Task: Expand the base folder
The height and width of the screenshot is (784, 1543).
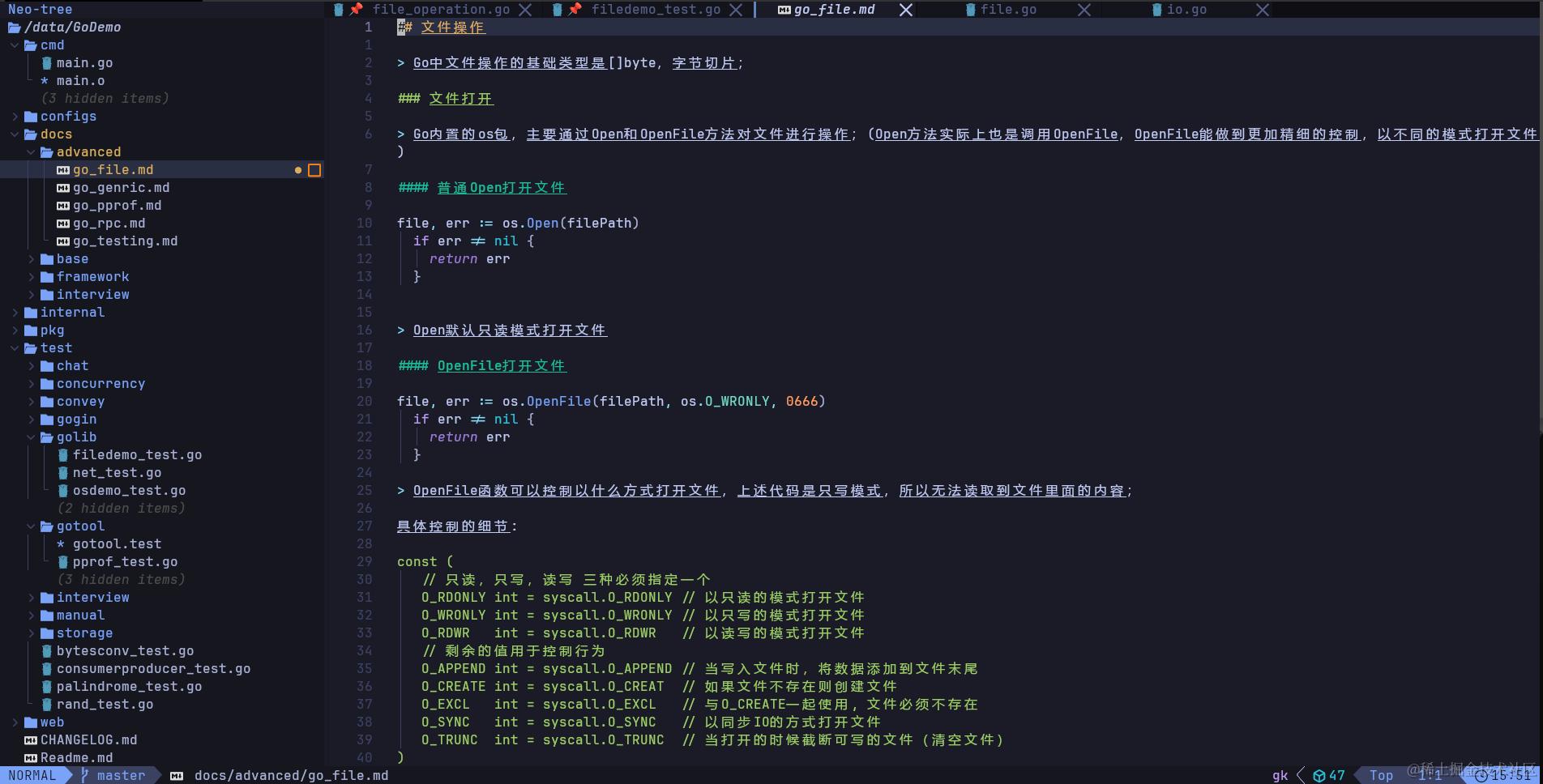Action: [31, 259]
